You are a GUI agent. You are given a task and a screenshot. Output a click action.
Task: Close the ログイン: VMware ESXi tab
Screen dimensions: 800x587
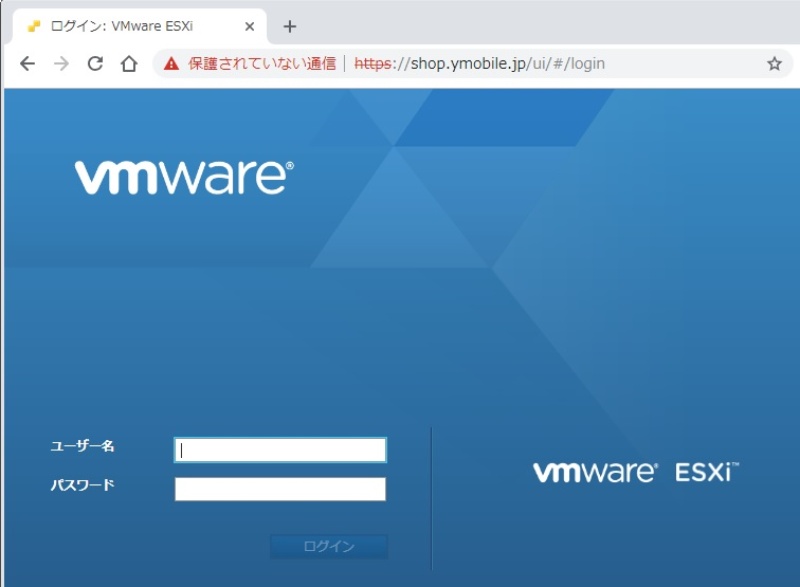(x=247, y=26)
